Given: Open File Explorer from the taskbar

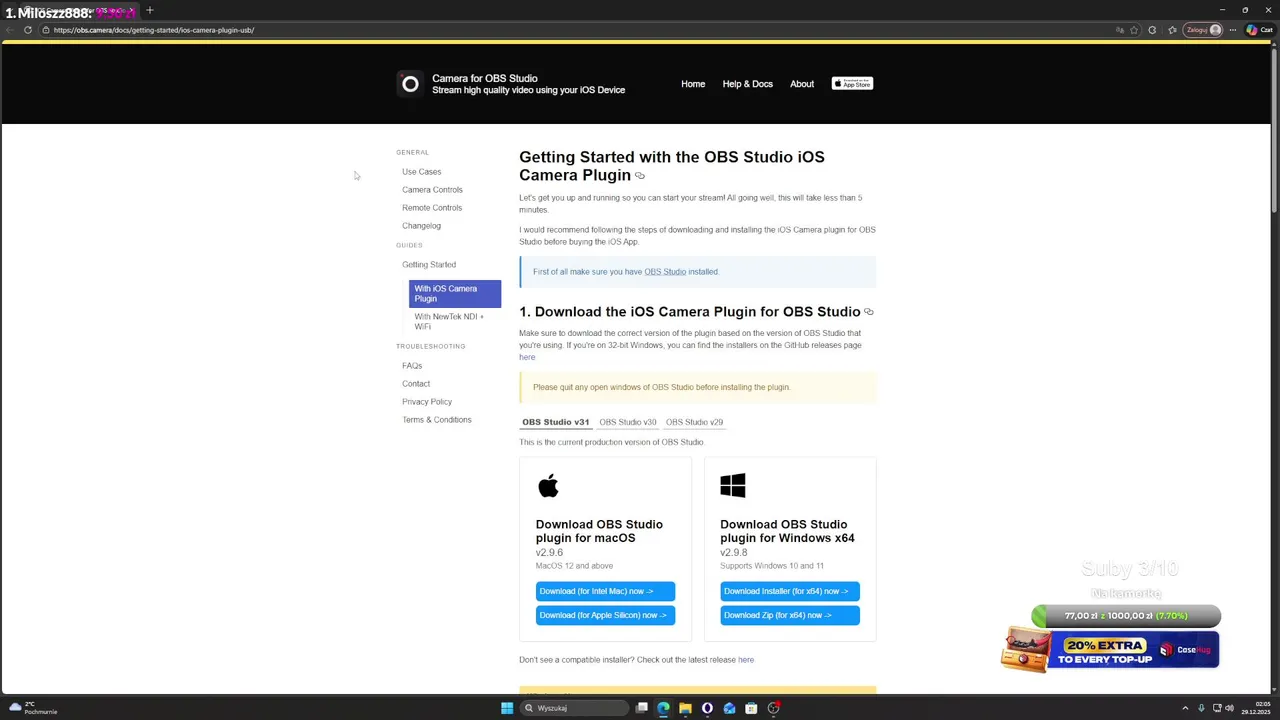Looking at the screenshot, I should point(685,708).
